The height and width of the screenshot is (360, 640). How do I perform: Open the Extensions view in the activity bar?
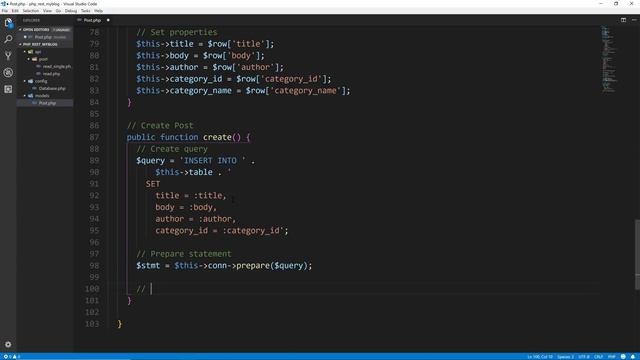pyautogui.click(x=8, y=89)
